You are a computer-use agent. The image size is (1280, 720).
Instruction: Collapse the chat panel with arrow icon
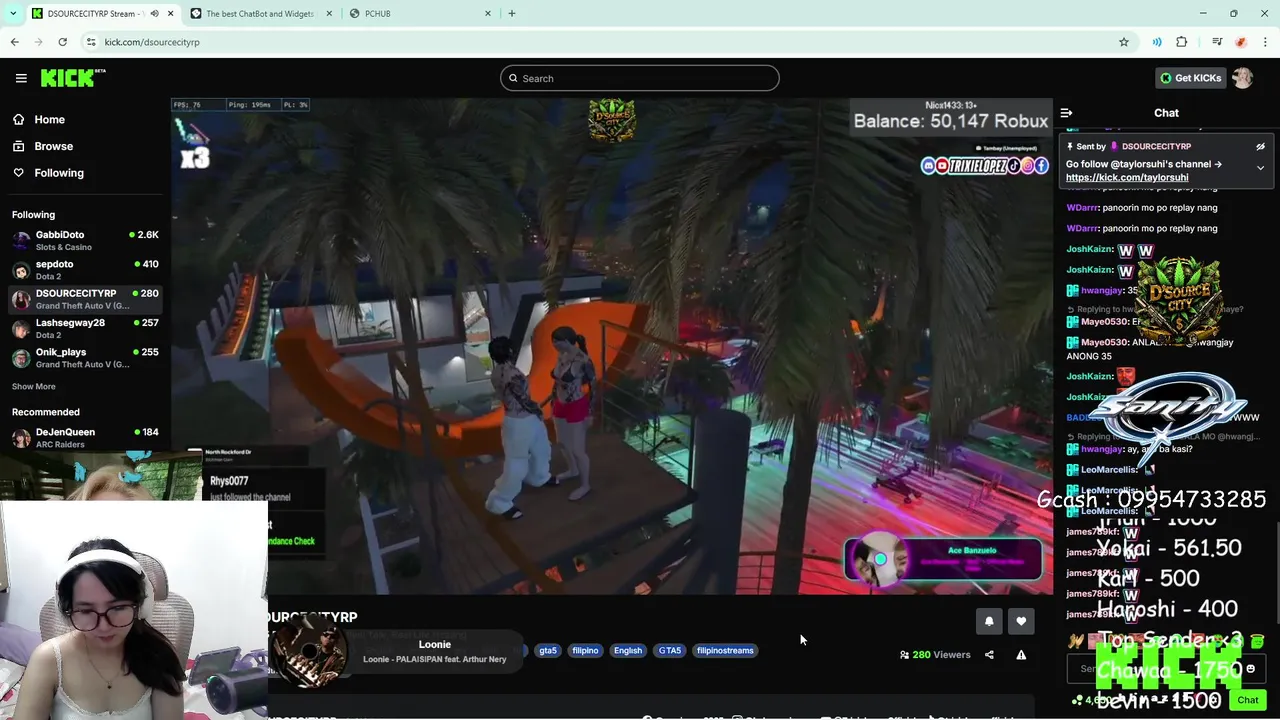[x=1066, y=113]
